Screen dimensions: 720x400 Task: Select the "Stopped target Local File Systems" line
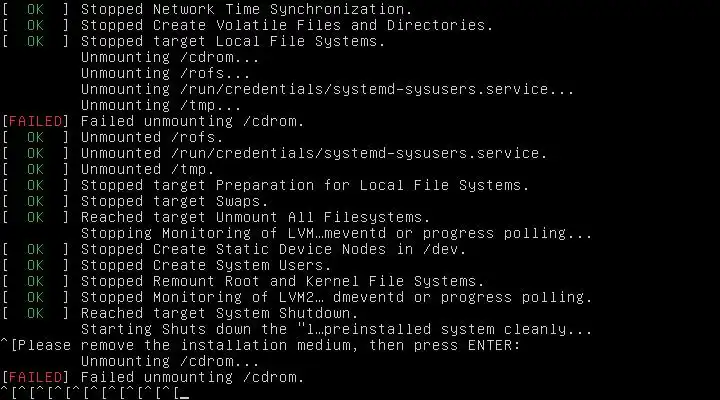tap(232, 41)
